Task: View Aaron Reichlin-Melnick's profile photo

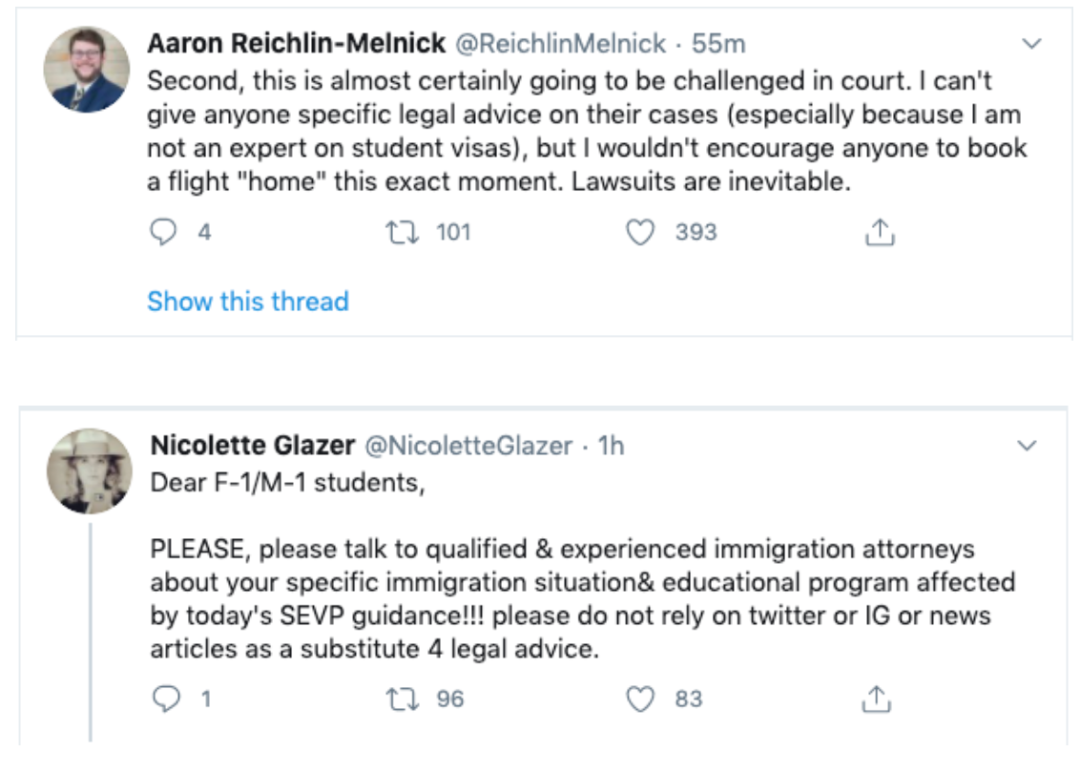Action: [x=86, y=70]
